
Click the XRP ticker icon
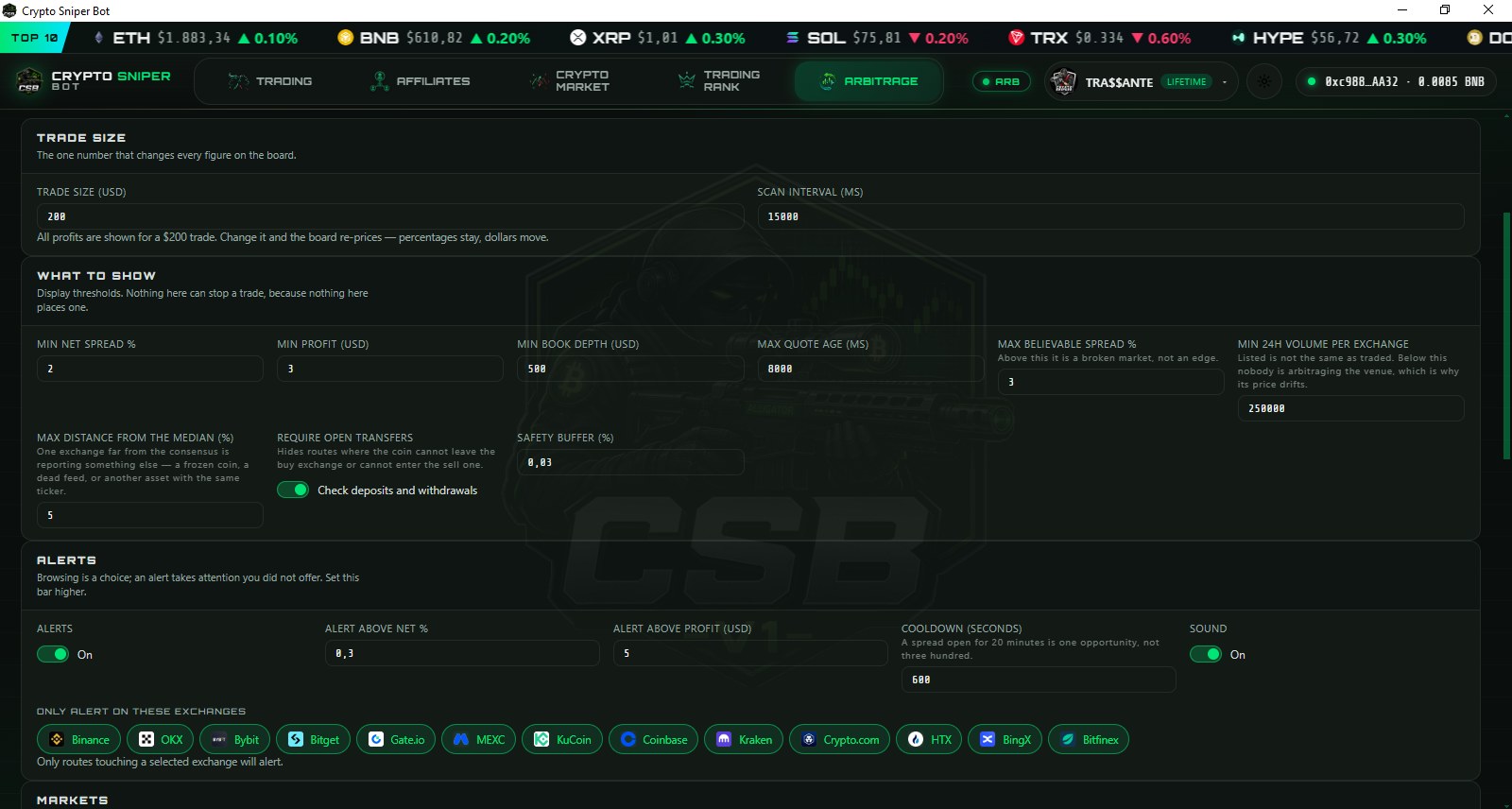coord(578,38)
